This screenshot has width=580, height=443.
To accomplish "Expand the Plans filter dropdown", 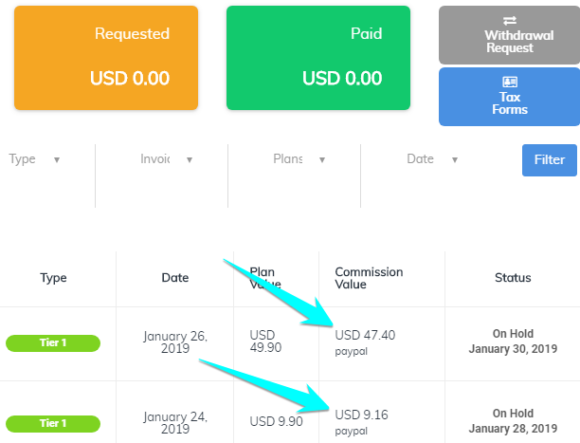I will 299,159.
